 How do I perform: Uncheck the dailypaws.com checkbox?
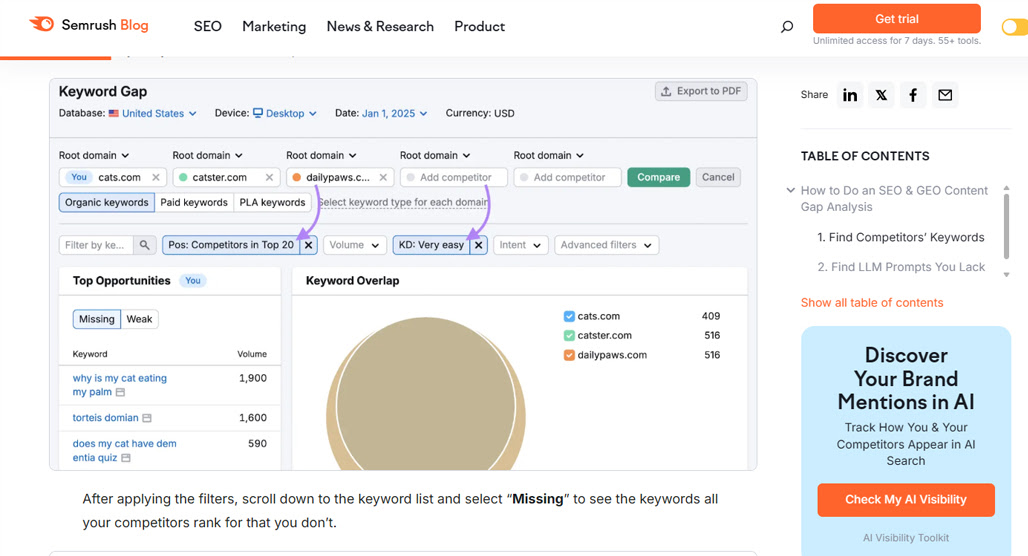(x=569, y=355)
